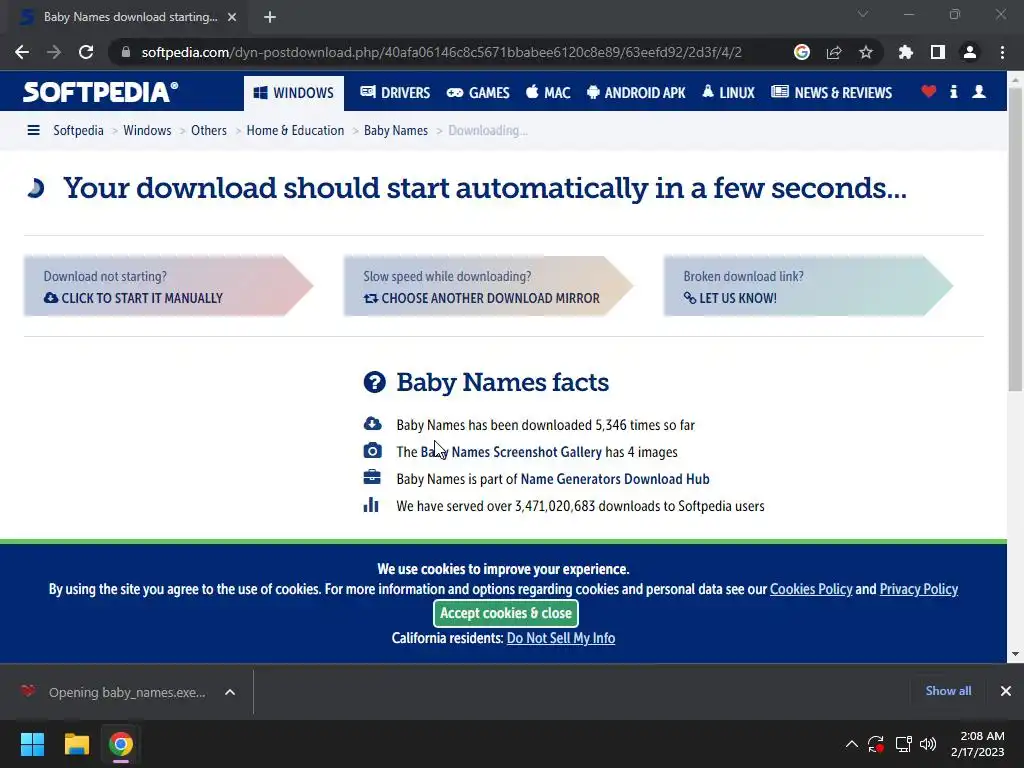The height and width of the screenshot is (768, 1024).
Task: Reload the Softpedia page
Action: pos(86,52)
